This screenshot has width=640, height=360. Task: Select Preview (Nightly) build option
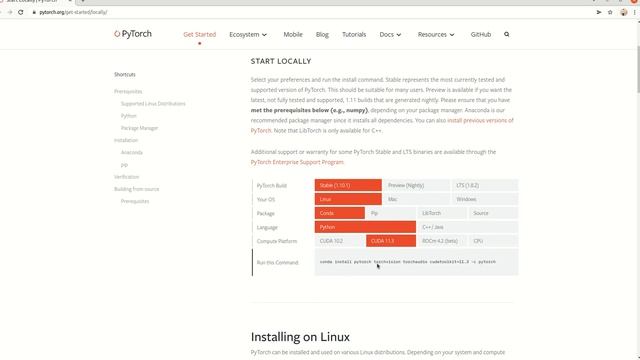tap(416, 185)
